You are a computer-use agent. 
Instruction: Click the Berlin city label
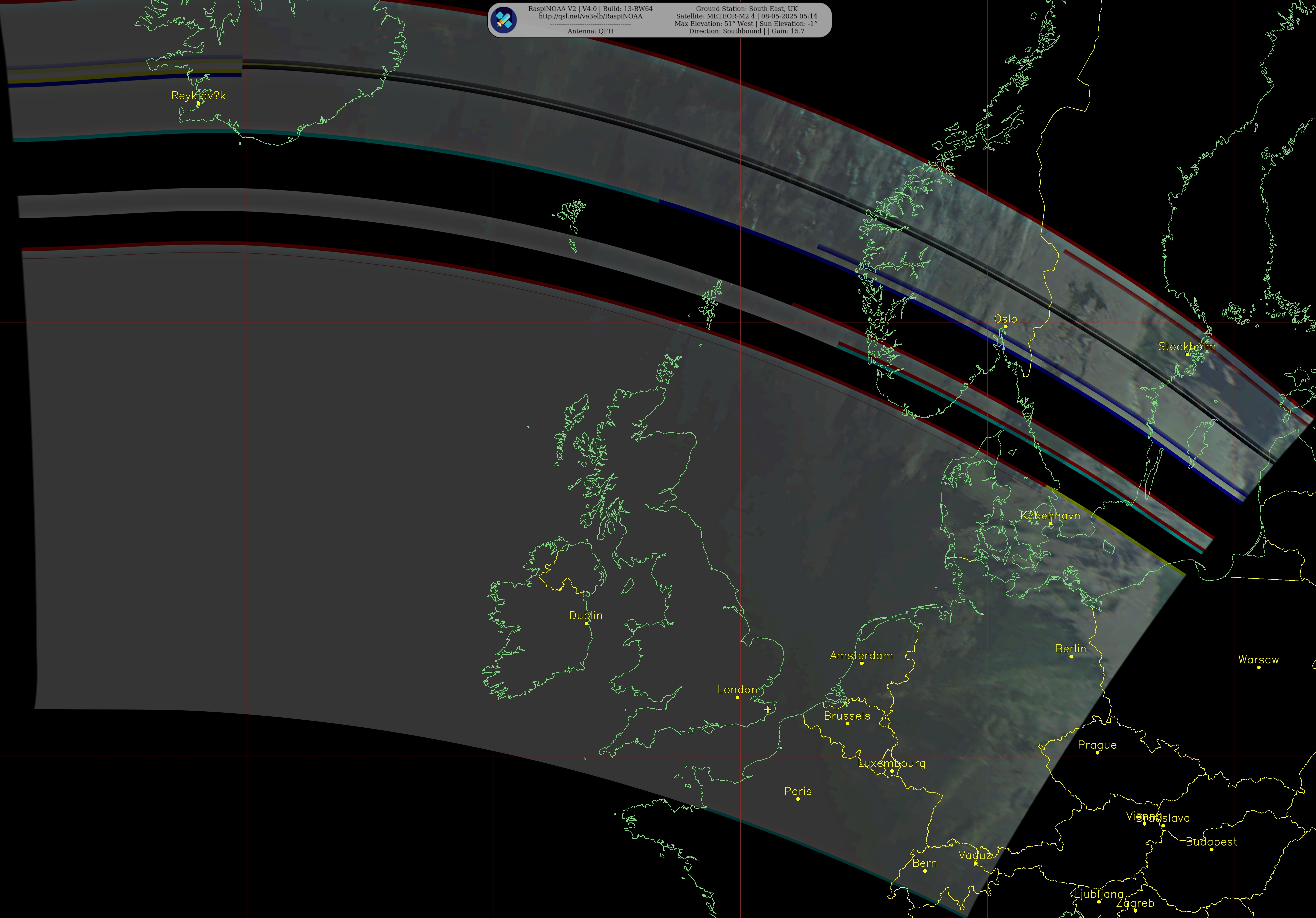click(1071, 648)
